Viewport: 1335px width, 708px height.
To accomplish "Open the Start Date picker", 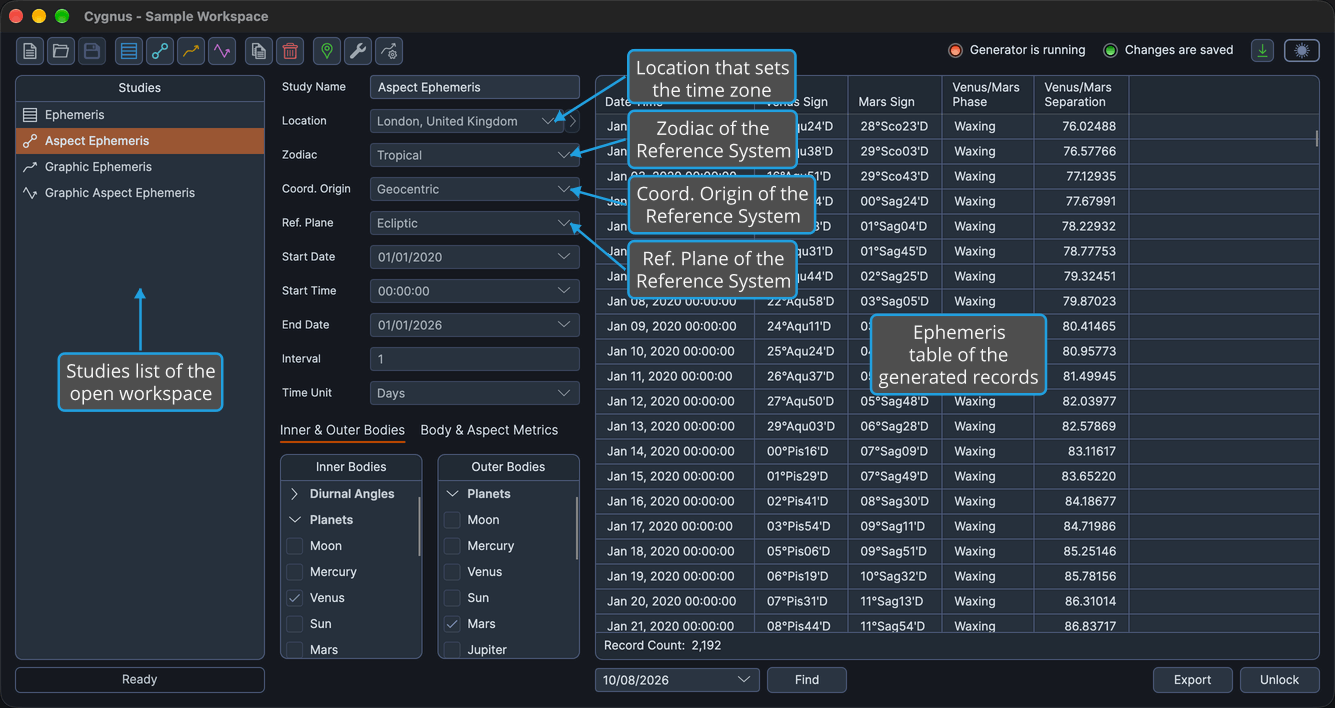I will [x=474, y=257].
